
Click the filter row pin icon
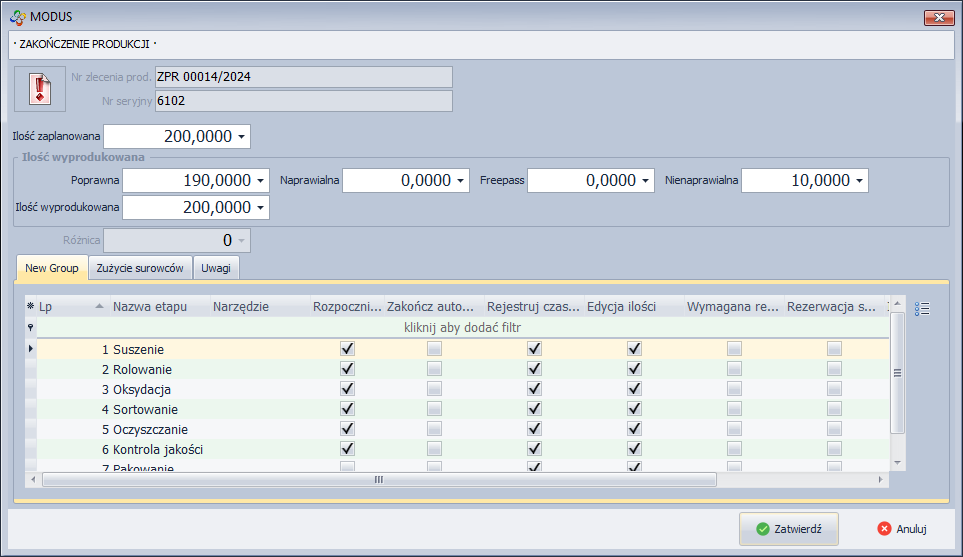tap(30, 328)
